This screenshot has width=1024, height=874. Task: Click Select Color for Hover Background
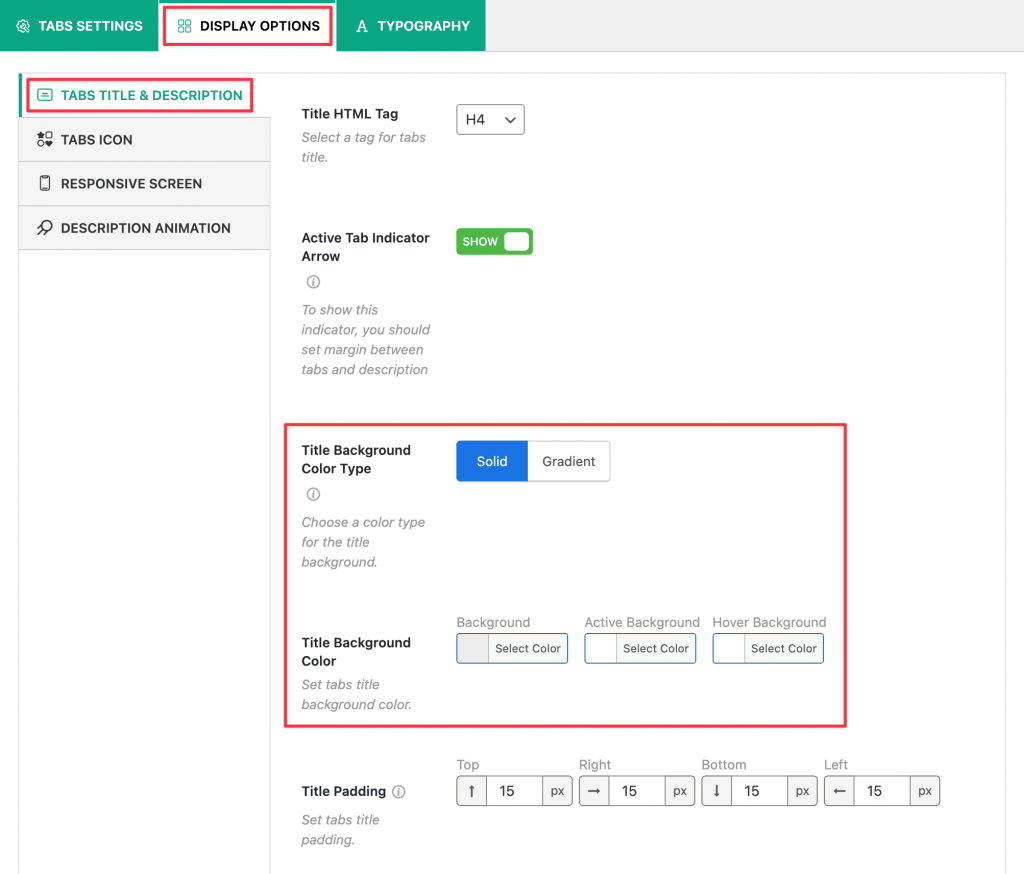click(784, 649)
